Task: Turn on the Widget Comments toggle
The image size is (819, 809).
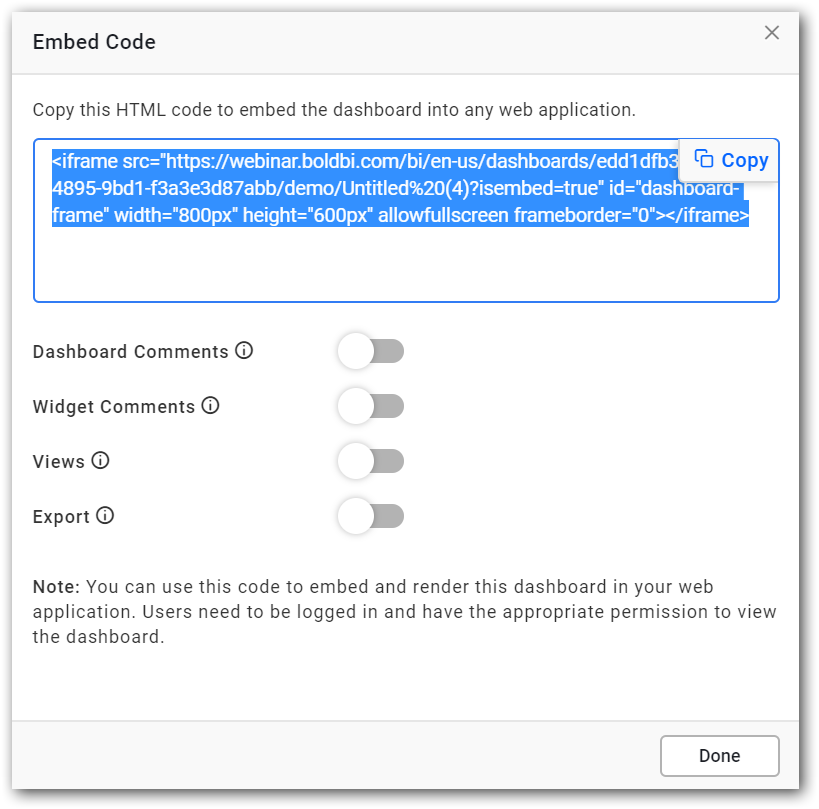Action: pos(371,406)
